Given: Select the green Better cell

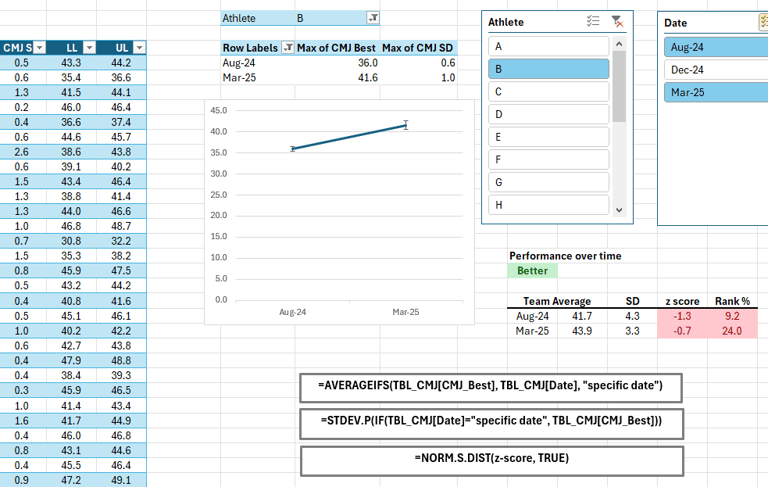Looking at the screenshot, I should point(532,270).
